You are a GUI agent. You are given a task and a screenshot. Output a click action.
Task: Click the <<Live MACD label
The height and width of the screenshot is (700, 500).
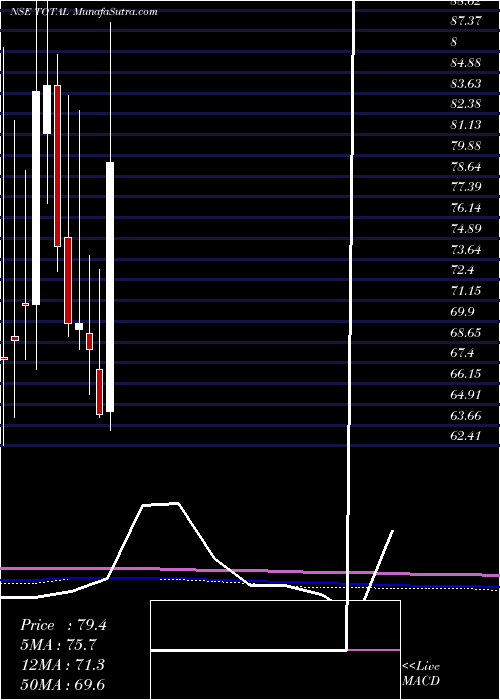[421, 673]
